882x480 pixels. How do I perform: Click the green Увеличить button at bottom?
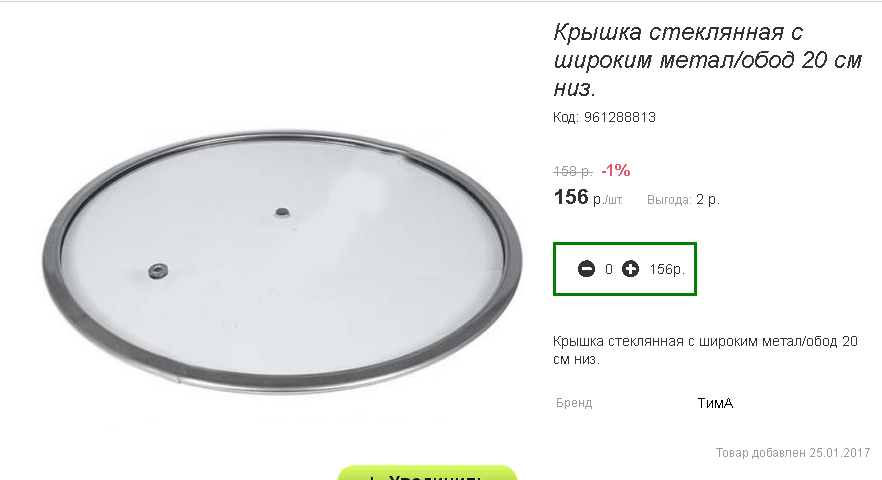pos(427,473)
